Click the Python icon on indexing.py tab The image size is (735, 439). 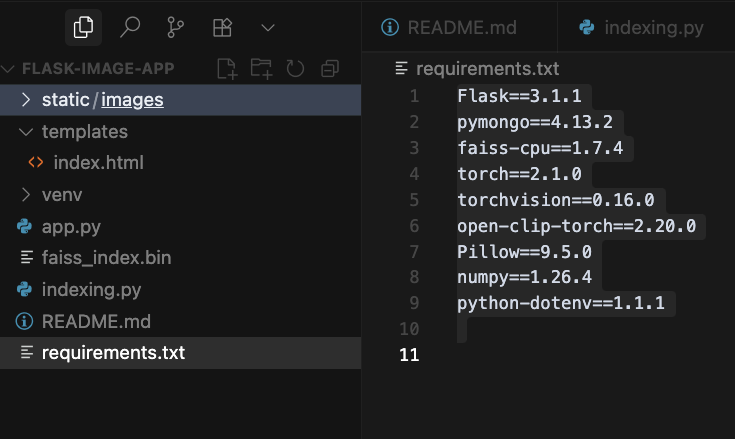coord(586,27)
